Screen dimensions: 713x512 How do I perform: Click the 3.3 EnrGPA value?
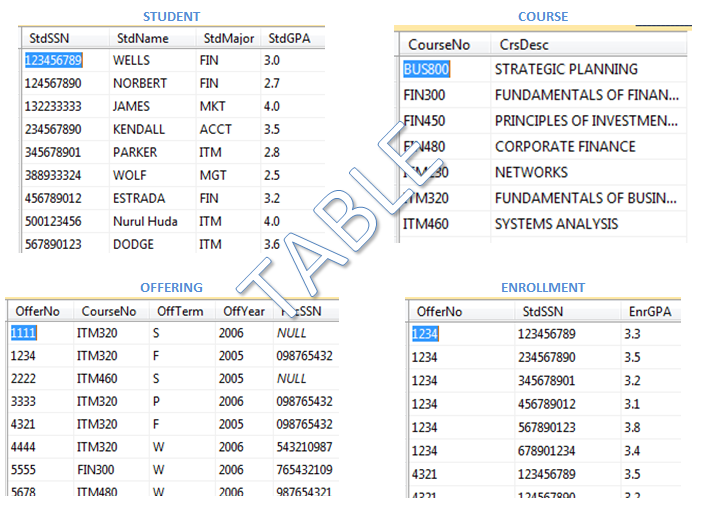pyautogui.click(x=632, y=334)
